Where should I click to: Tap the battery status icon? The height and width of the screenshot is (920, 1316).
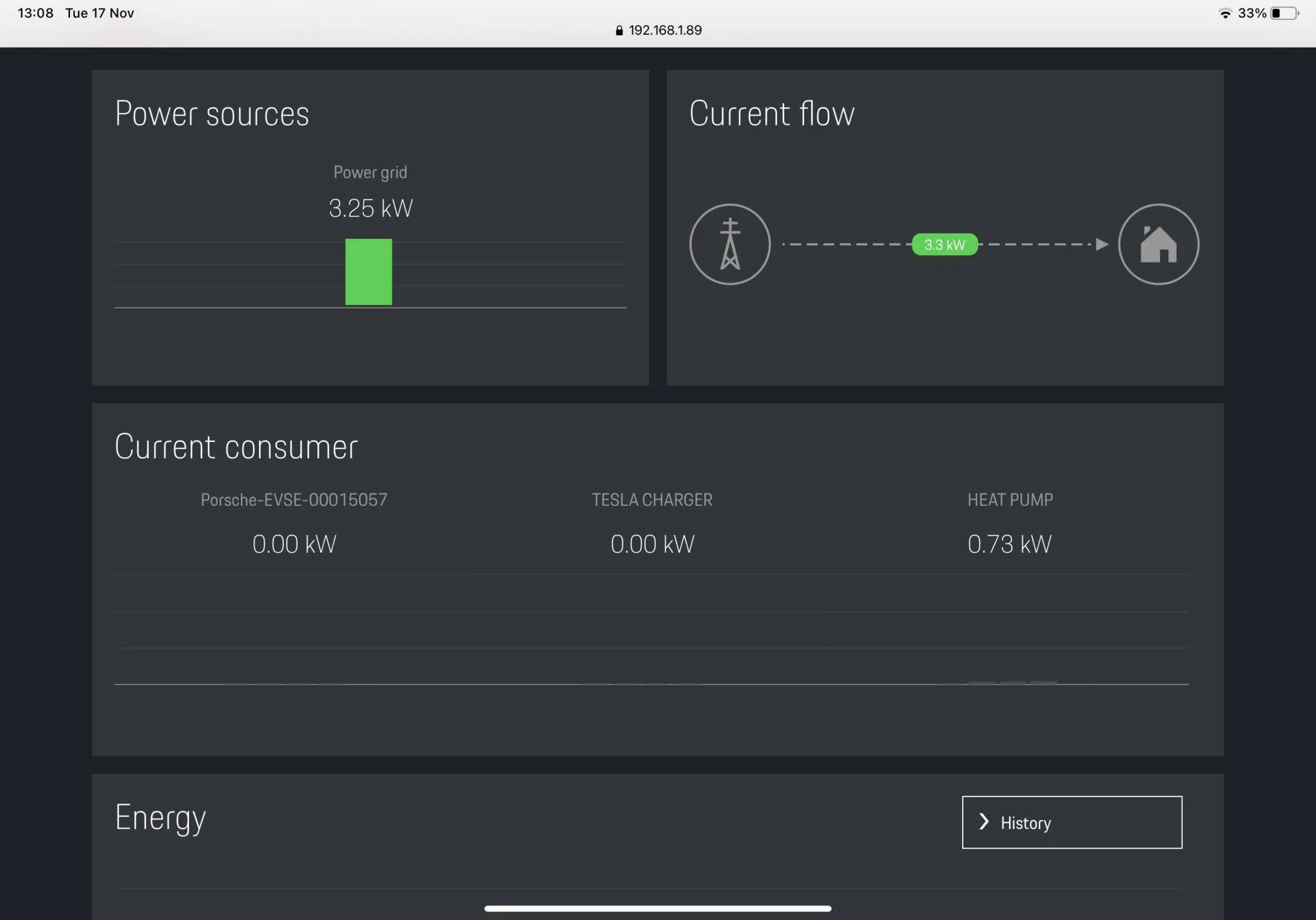click(x=1285, y=13)
